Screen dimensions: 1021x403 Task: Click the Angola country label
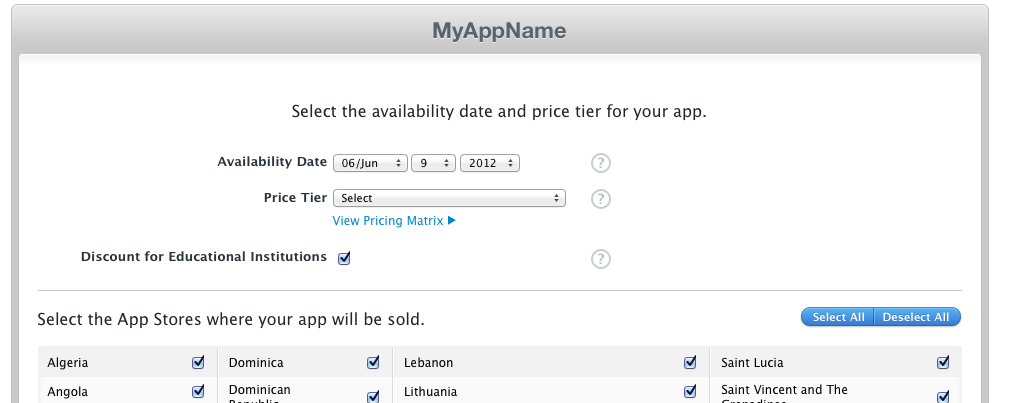tap(68, 392)
